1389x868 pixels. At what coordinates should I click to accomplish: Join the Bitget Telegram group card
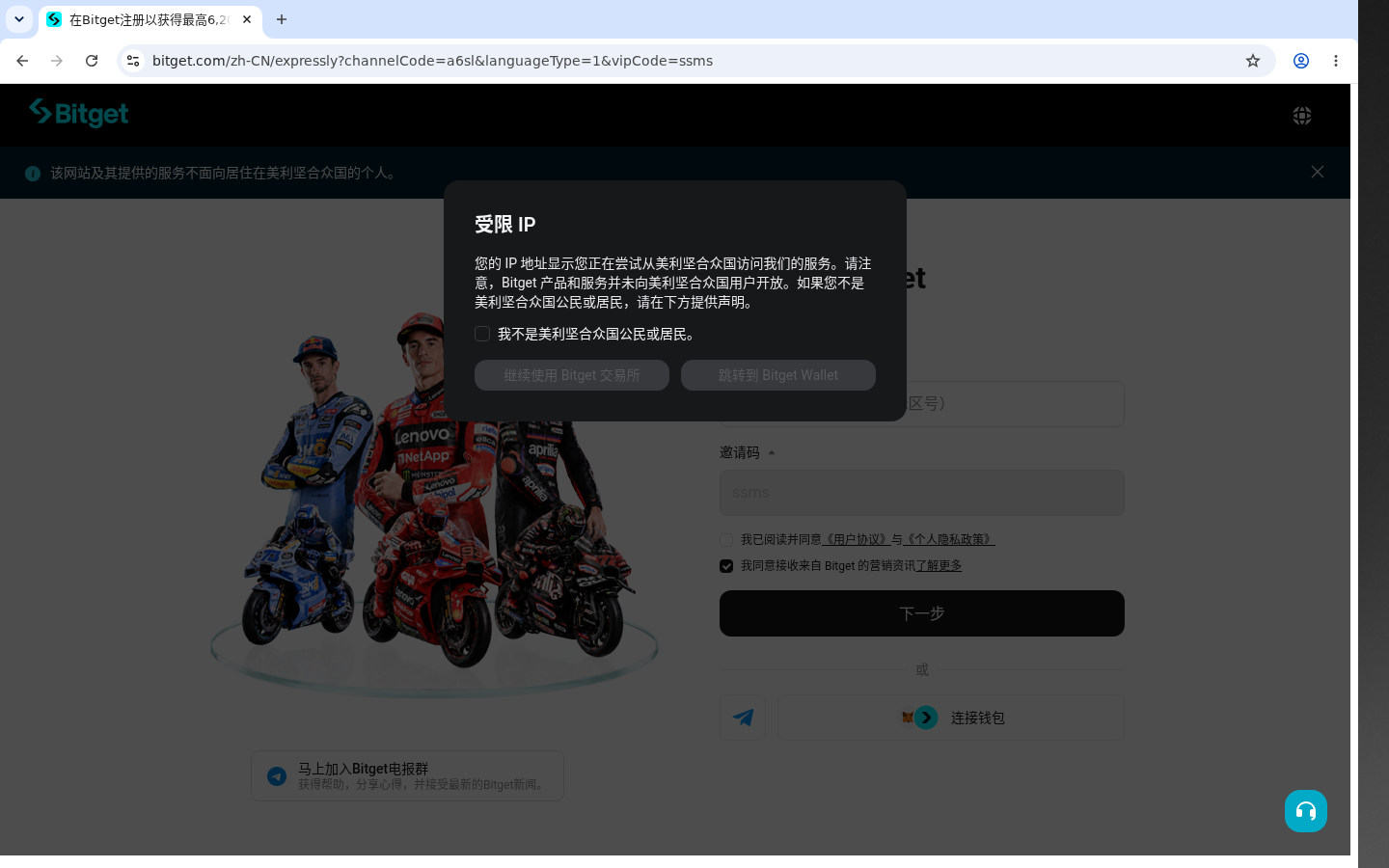(x=407, y=776)
